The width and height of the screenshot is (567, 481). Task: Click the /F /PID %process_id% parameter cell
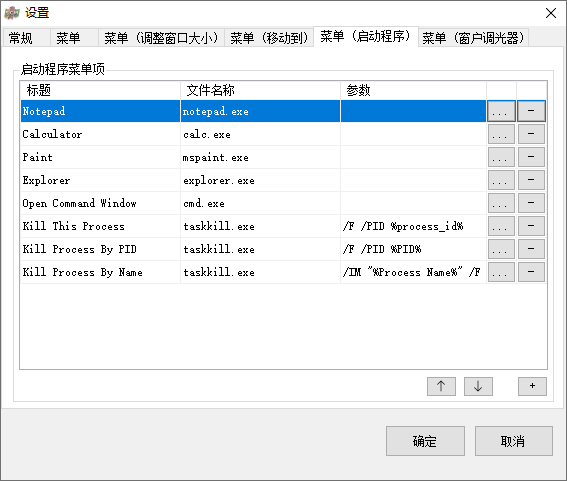click(413, 226)
